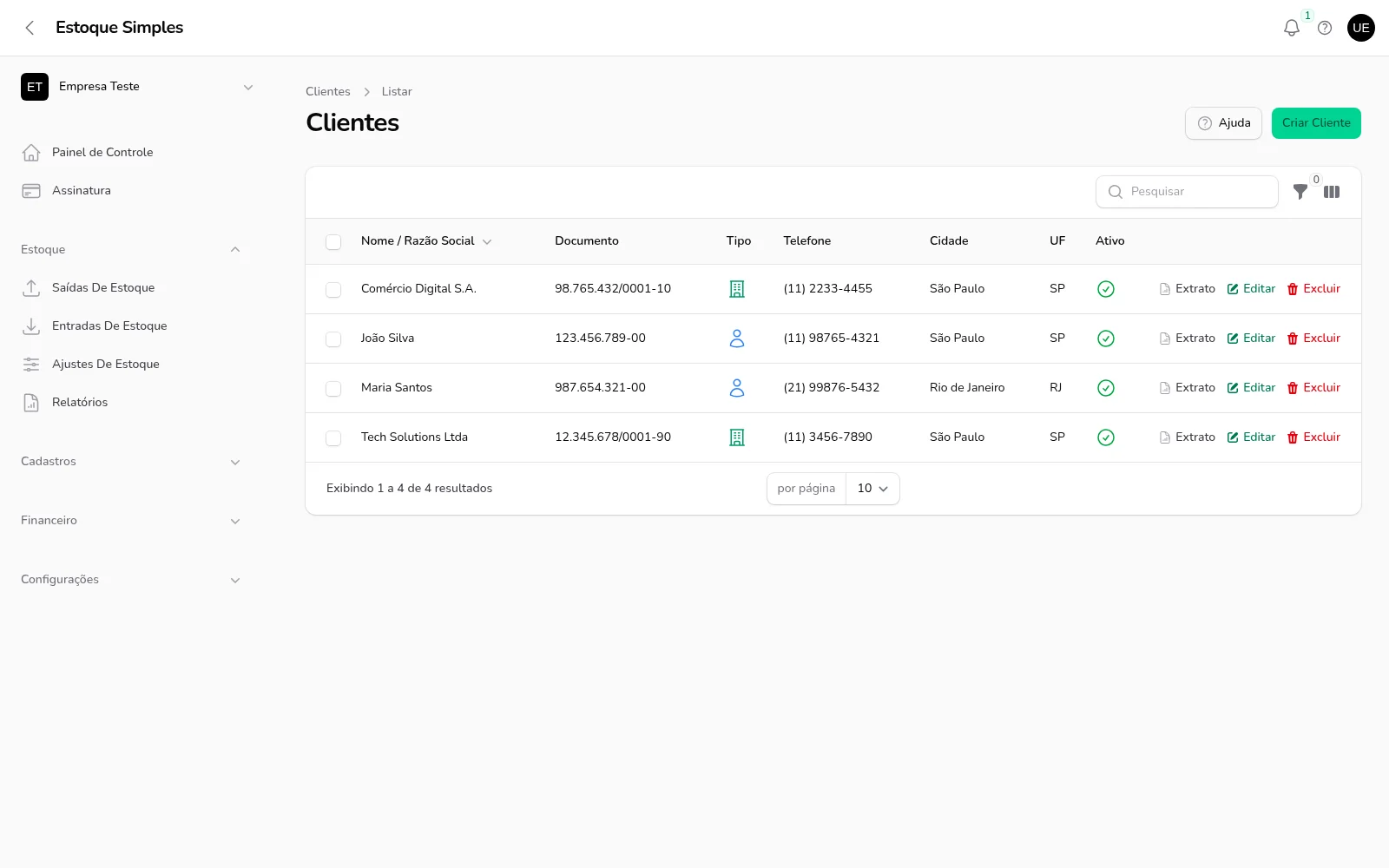Open Ajustes De Estoque
Viewport: 1389px width, 868px height.
132,365
